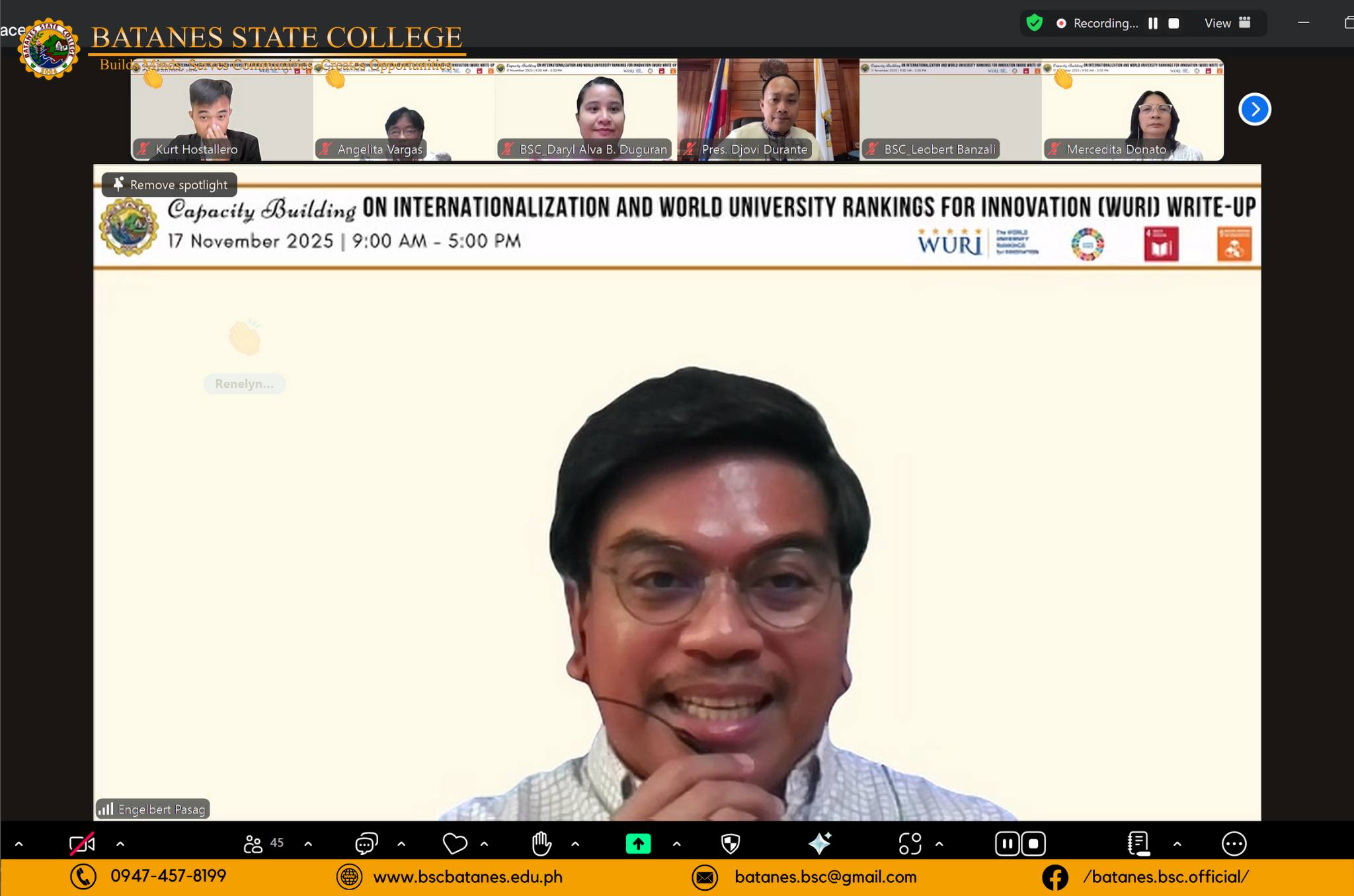
Task: Select Pres. Djovi Durante video thumbnail
Action: (768, 110)
